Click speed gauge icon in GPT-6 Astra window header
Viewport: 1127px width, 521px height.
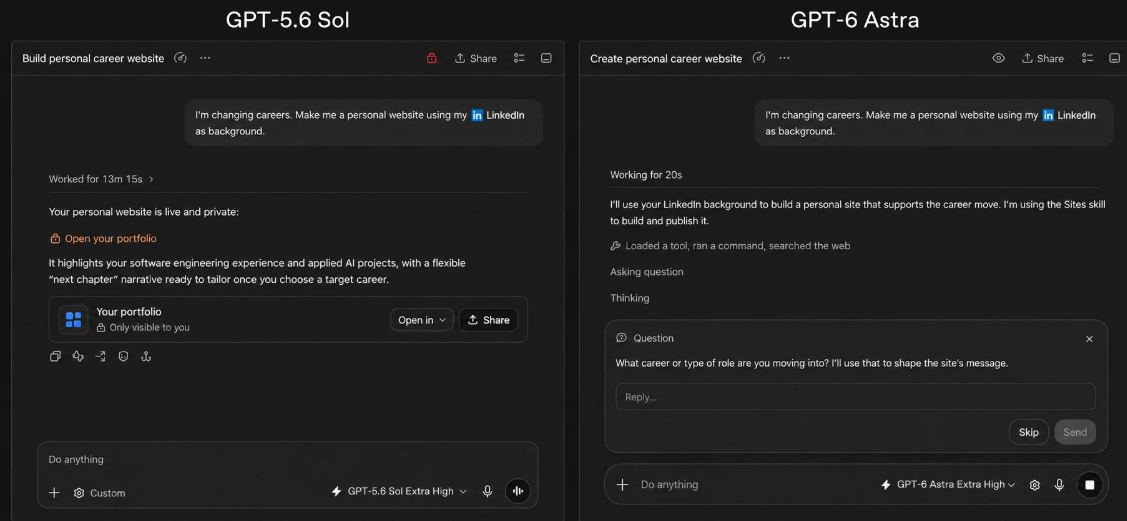758,58
